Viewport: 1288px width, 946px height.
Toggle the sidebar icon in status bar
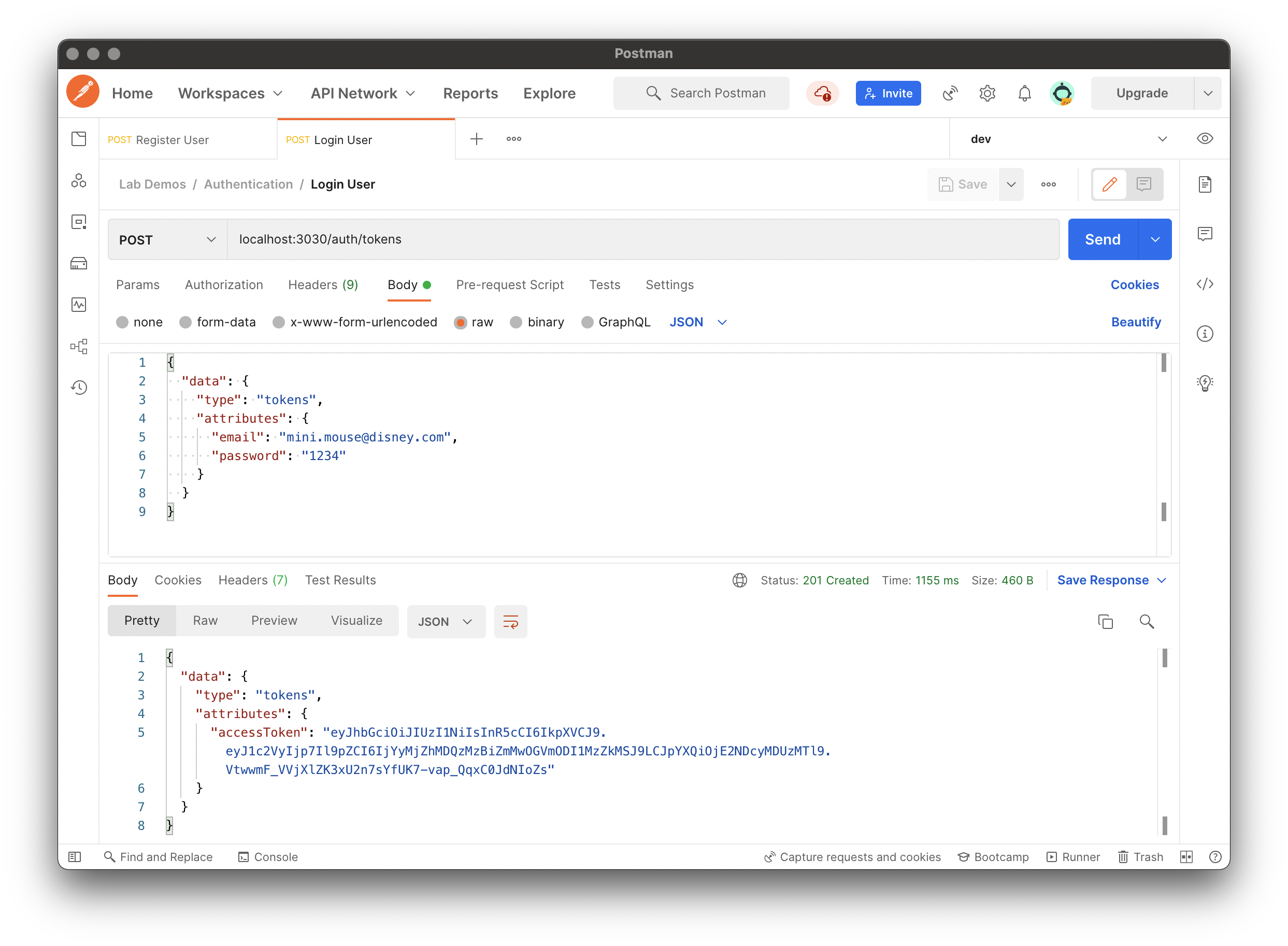tap(75, 857)
